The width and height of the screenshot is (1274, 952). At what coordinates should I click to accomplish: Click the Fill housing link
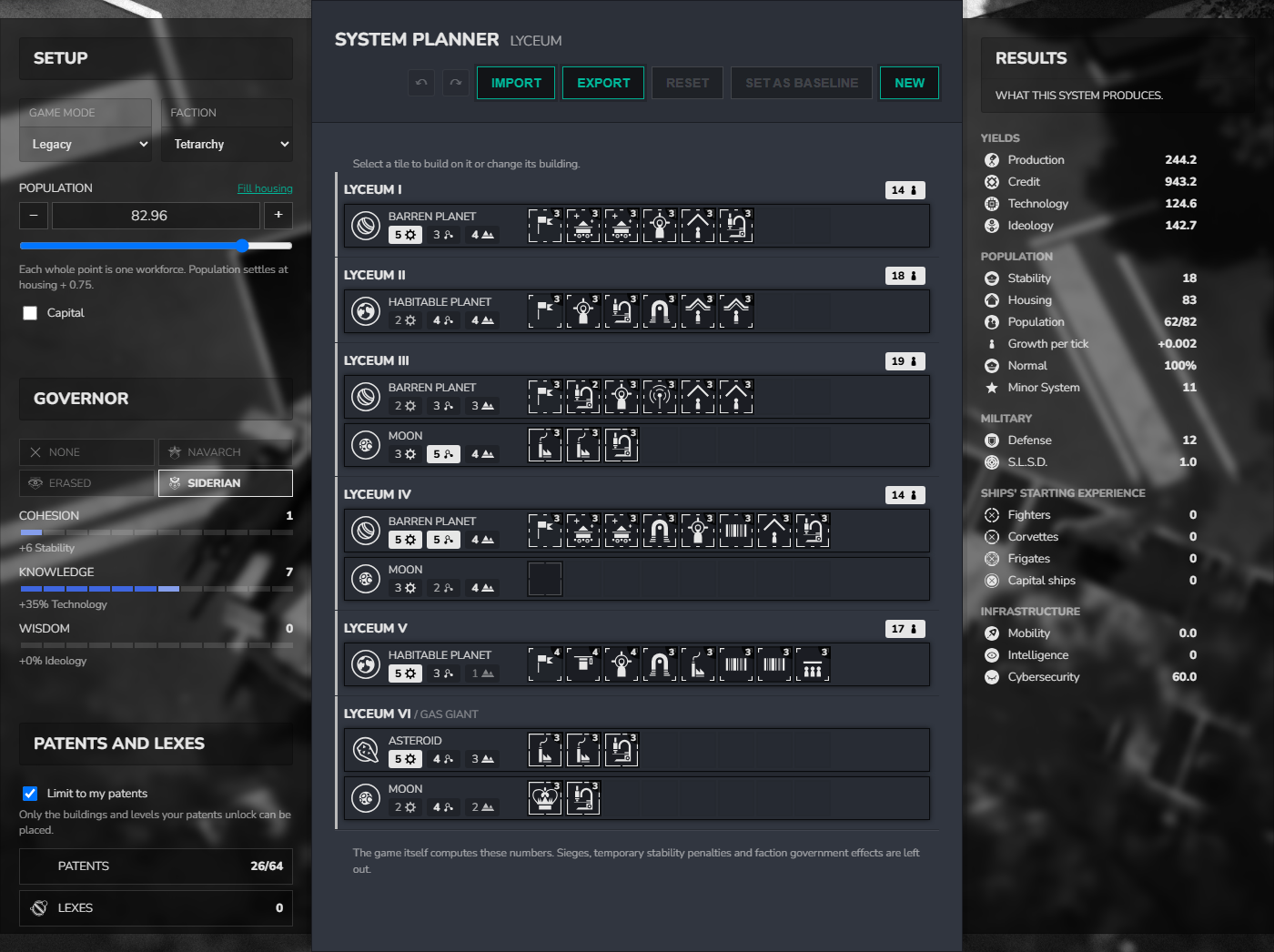[265, 188]
